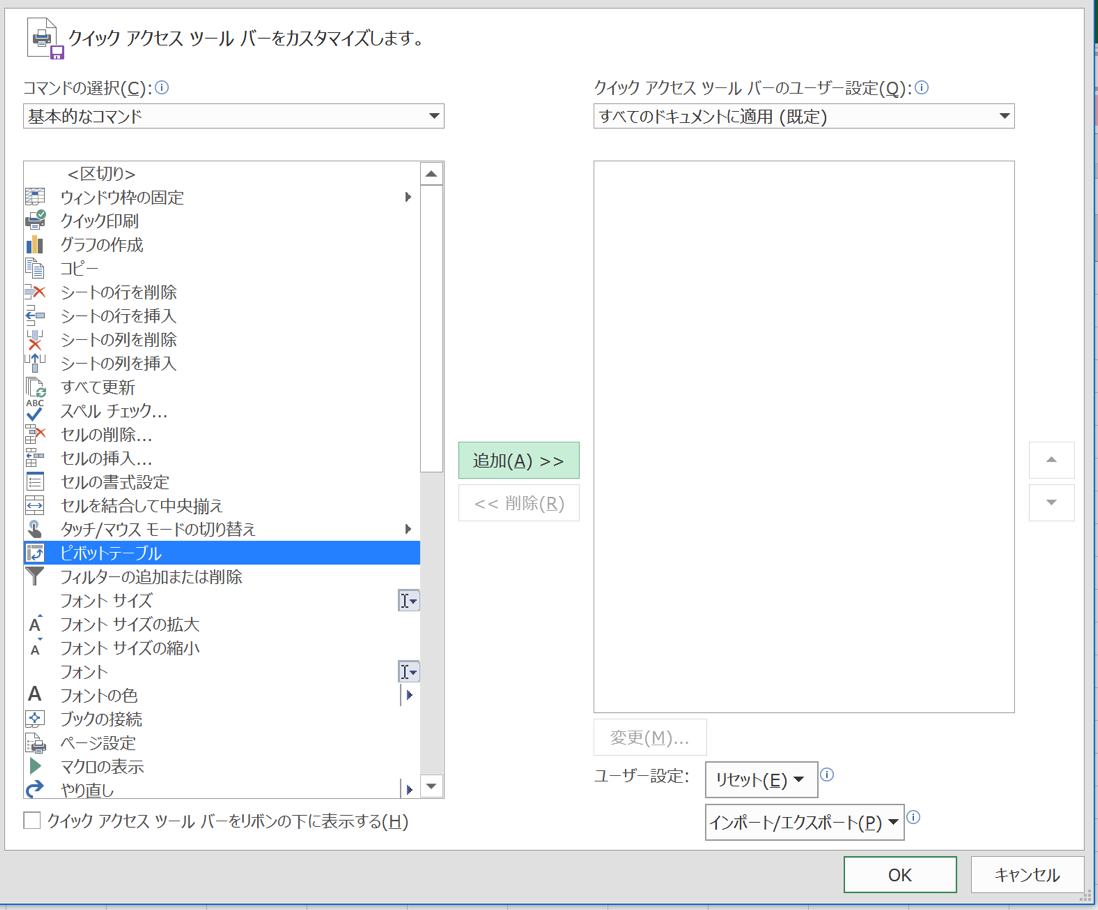Click the move up arrow button
Screen dimensions: 1098x910
pos(1051,461)
